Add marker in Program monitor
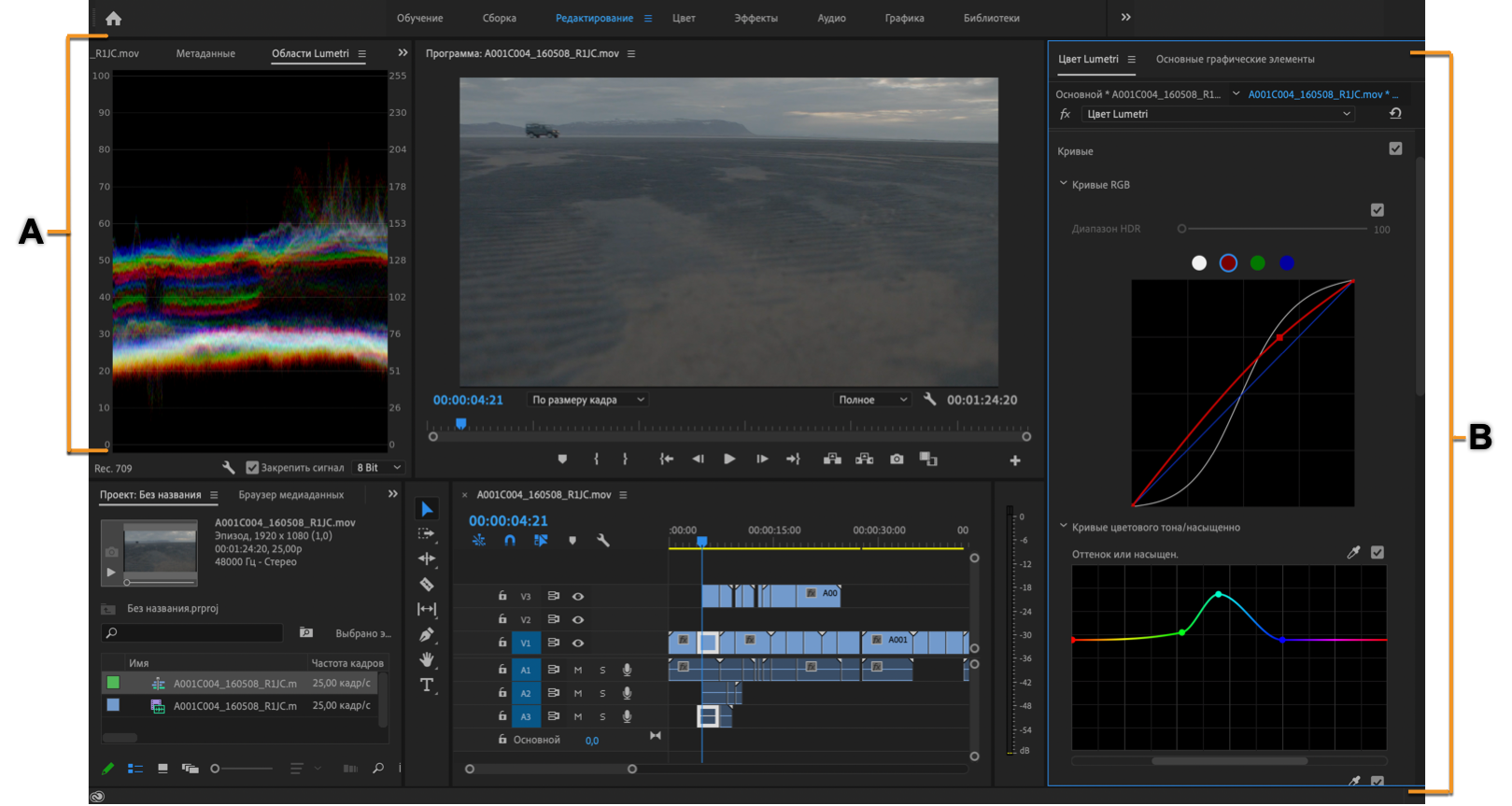 coord(562,460)
